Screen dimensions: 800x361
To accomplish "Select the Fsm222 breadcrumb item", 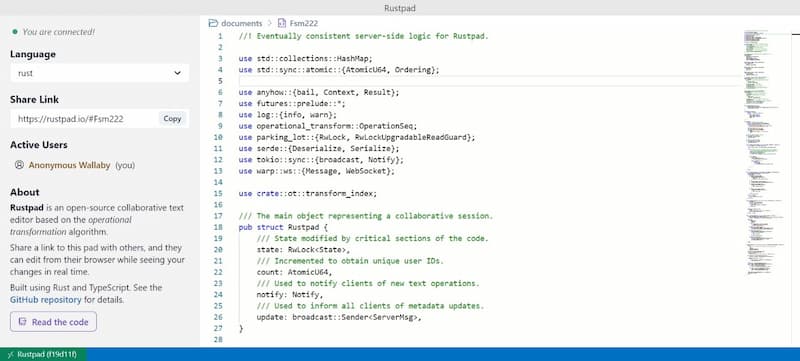I will (304, 23).
